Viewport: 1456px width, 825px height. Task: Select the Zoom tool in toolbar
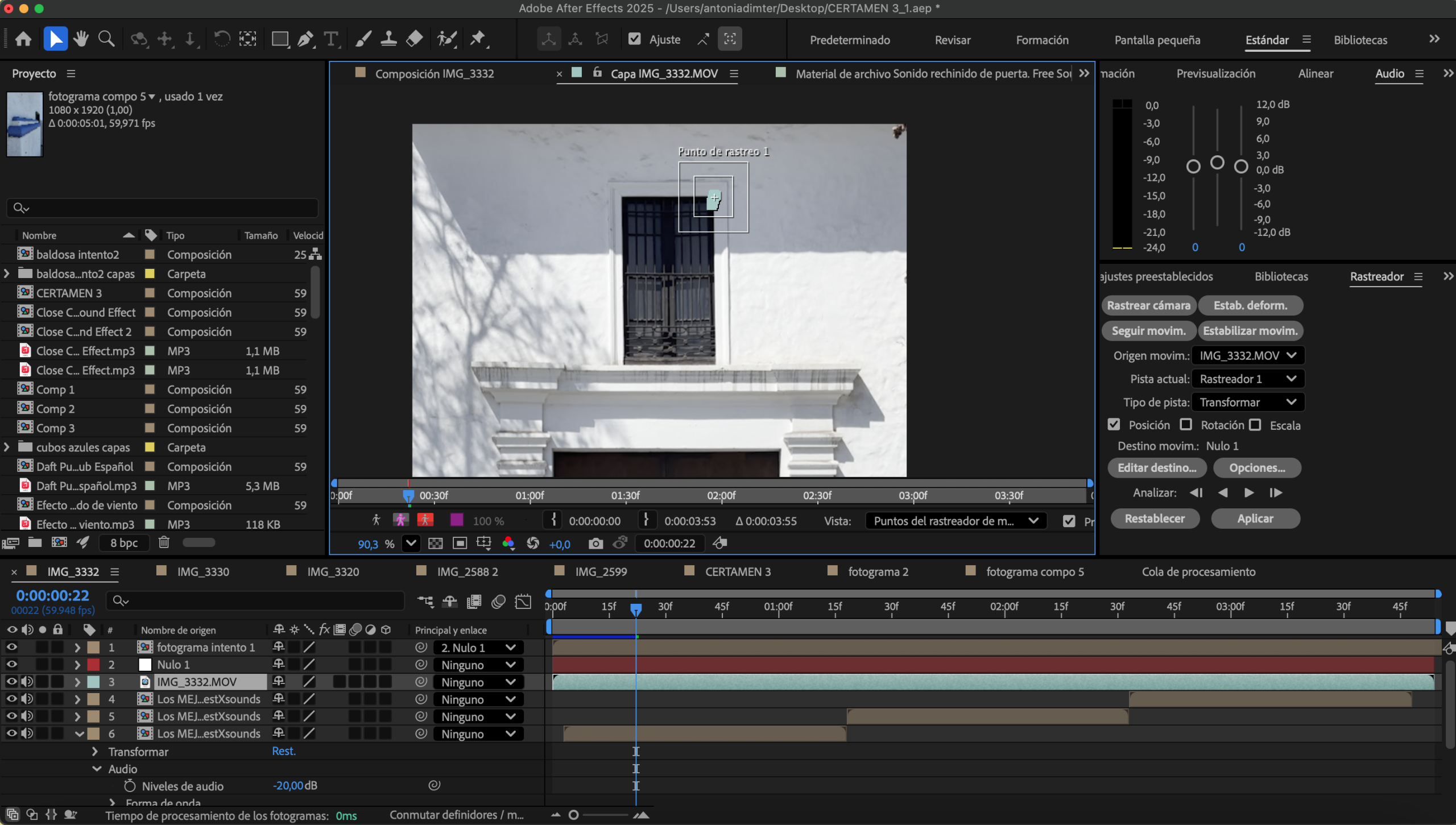[106, 39]
